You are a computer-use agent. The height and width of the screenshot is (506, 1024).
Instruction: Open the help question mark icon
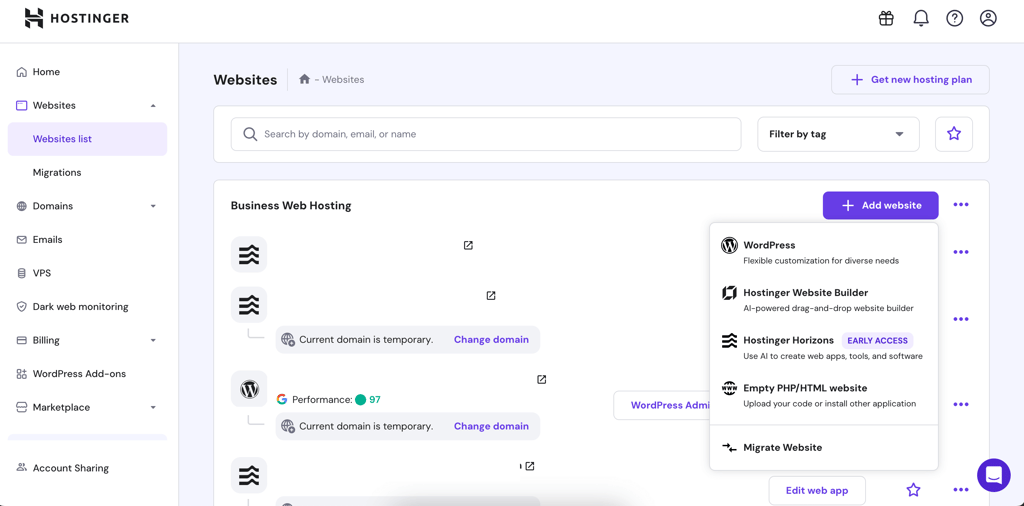tap(955, 18)
